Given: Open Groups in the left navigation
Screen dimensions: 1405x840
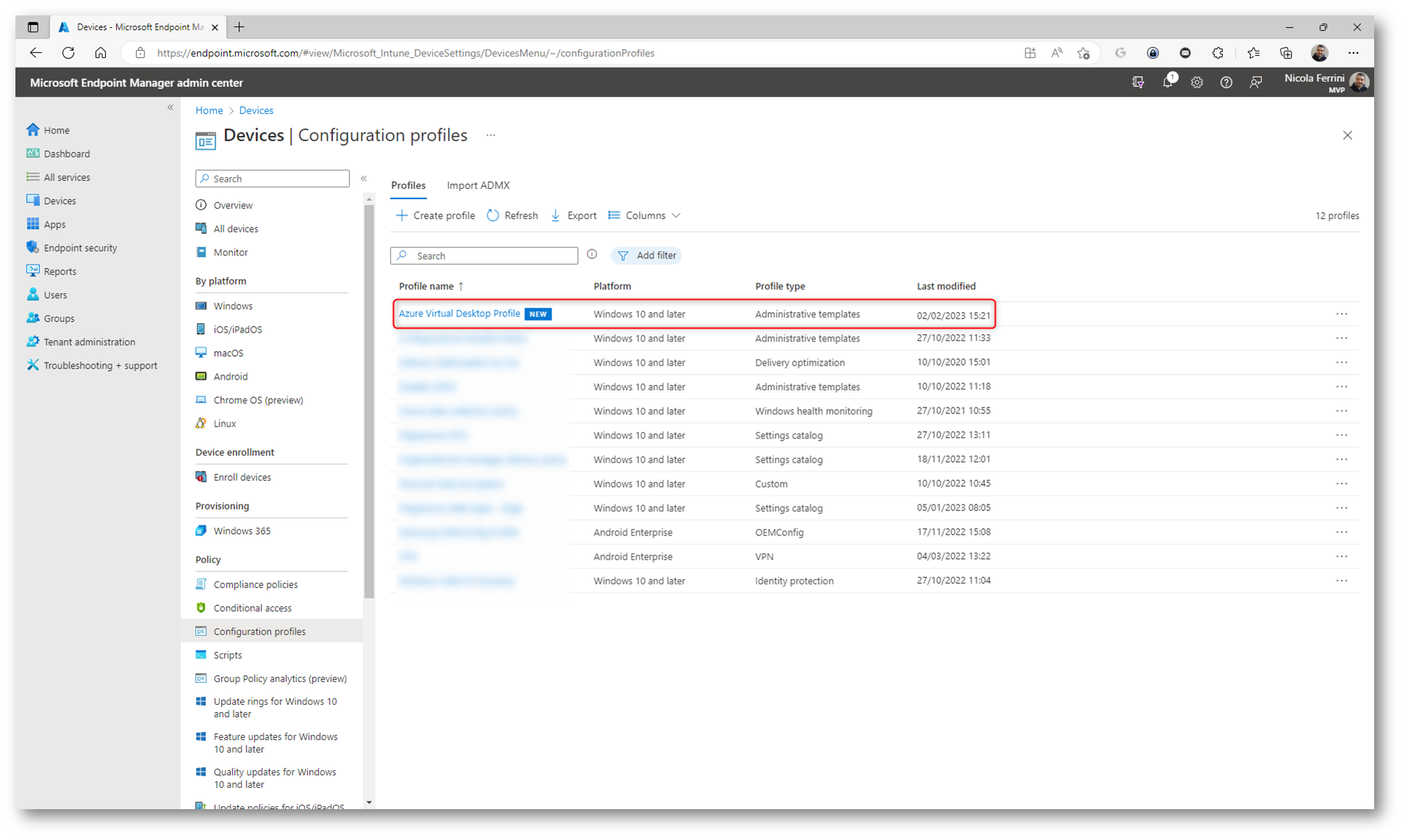Looking at the screenshot, I should tap(51, 318).
